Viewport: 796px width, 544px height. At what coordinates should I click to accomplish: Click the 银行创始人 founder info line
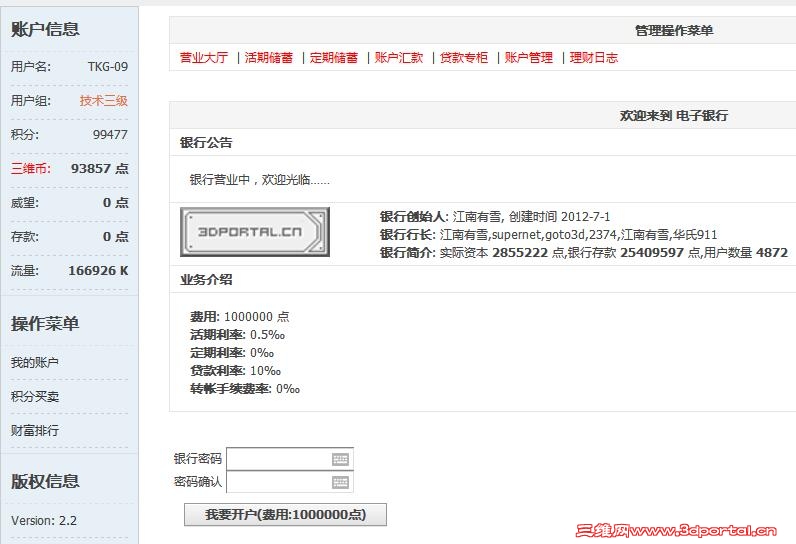(x=495, y=217)
